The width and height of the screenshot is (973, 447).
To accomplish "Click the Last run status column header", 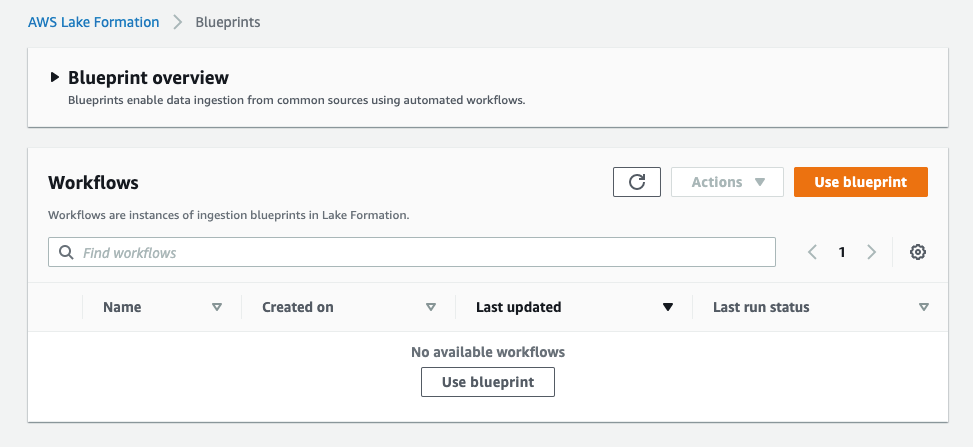I will 761,307.
